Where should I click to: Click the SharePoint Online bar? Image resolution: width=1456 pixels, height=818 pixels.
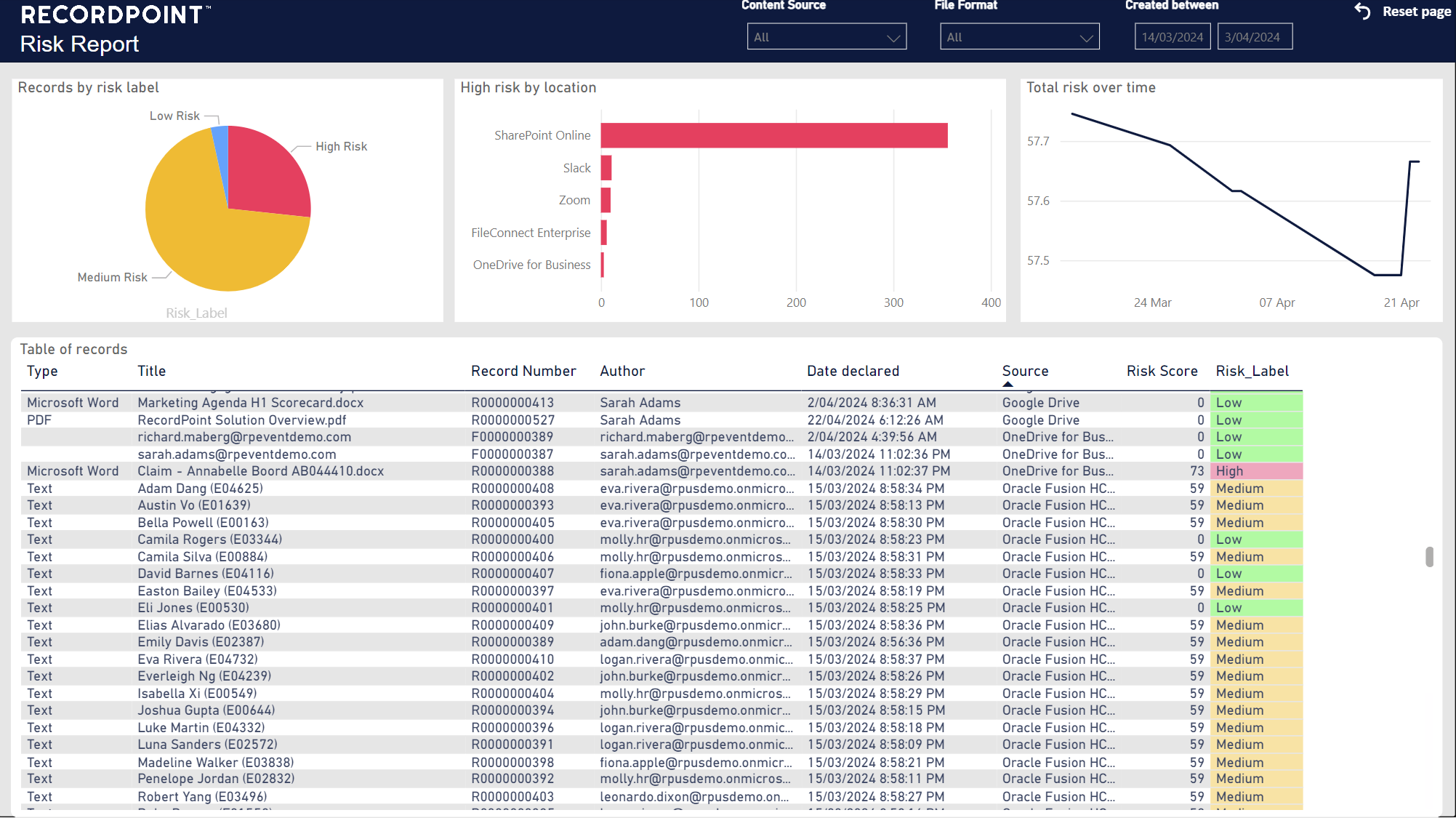coord(774,135)
